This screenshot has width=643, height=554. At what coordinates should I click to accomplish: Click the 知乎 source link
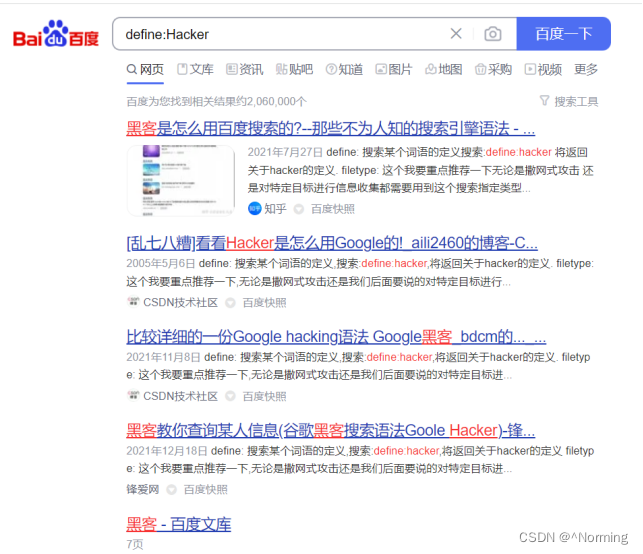coord(275,209)
